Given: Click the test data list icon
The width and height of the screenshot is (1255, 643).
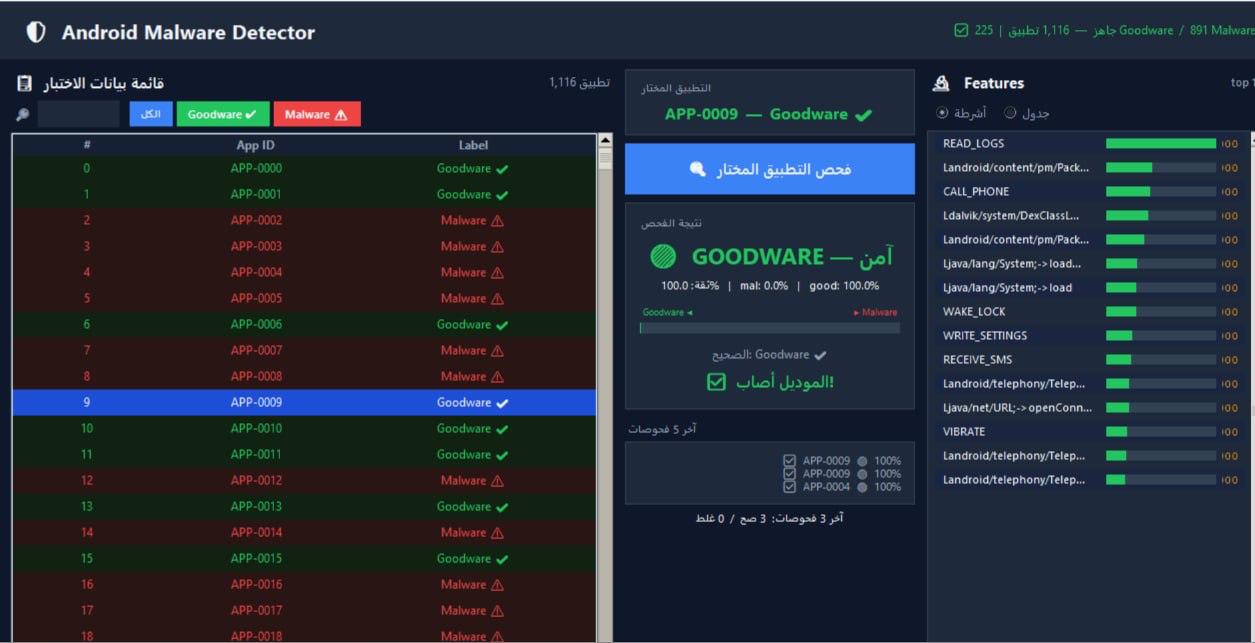Looking at the screenshot, I should 25,83.
